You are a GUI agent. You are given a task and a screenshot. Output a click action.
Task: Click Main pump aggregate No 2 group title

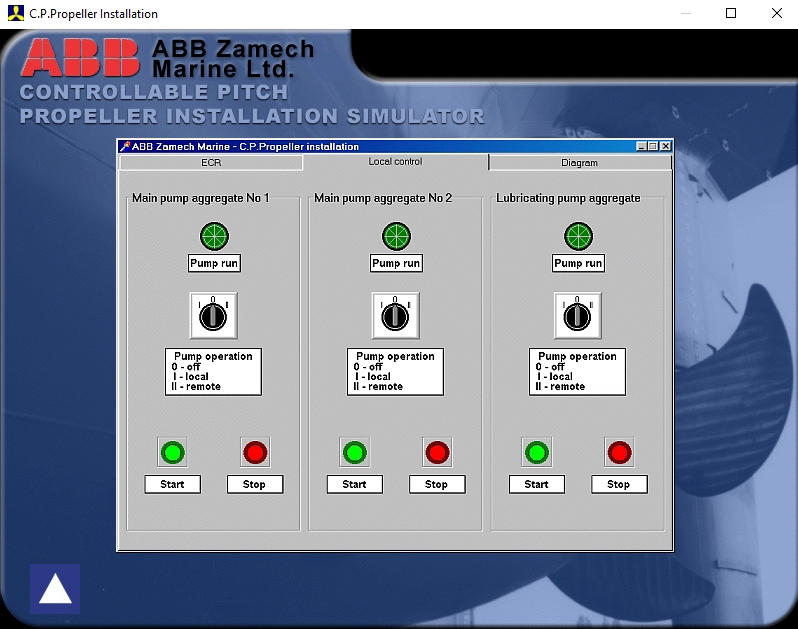coord(383,198)
